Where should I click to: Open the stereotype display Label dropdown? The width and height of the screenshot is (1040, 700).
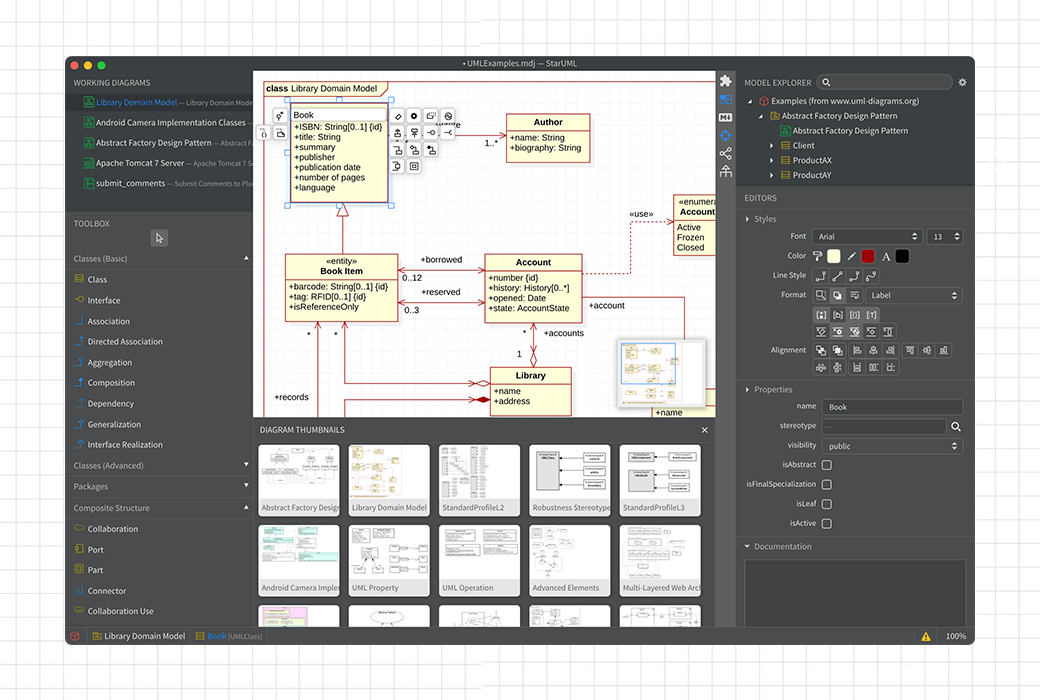click(914, 295)
